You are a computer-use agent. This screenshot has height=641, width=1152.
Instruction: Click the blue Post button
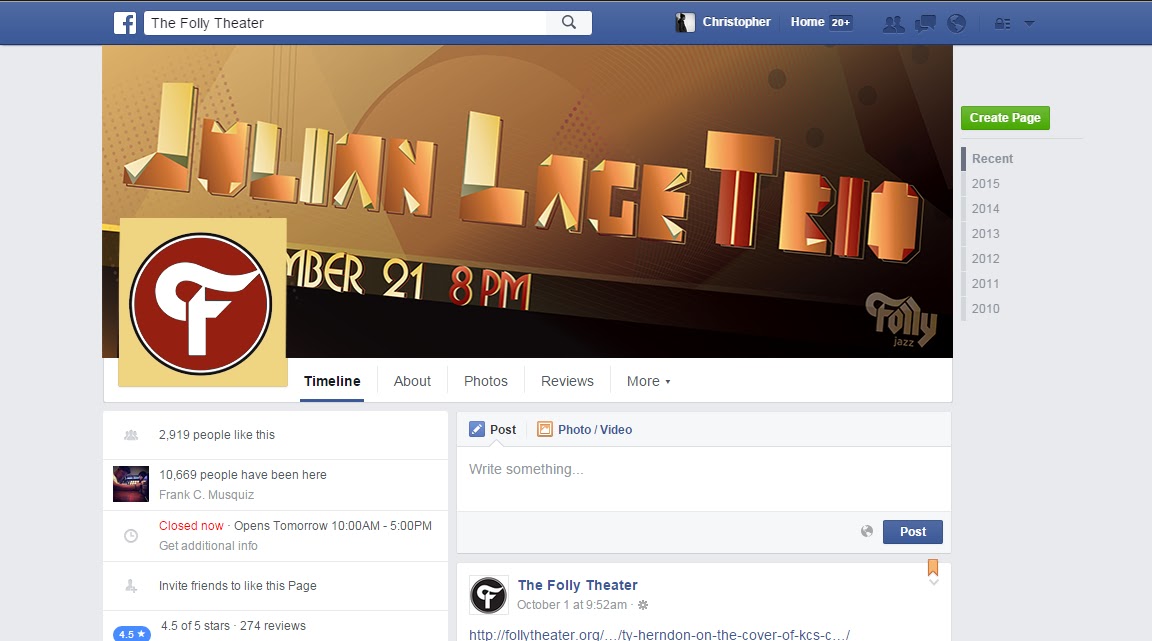pos(912,531)
